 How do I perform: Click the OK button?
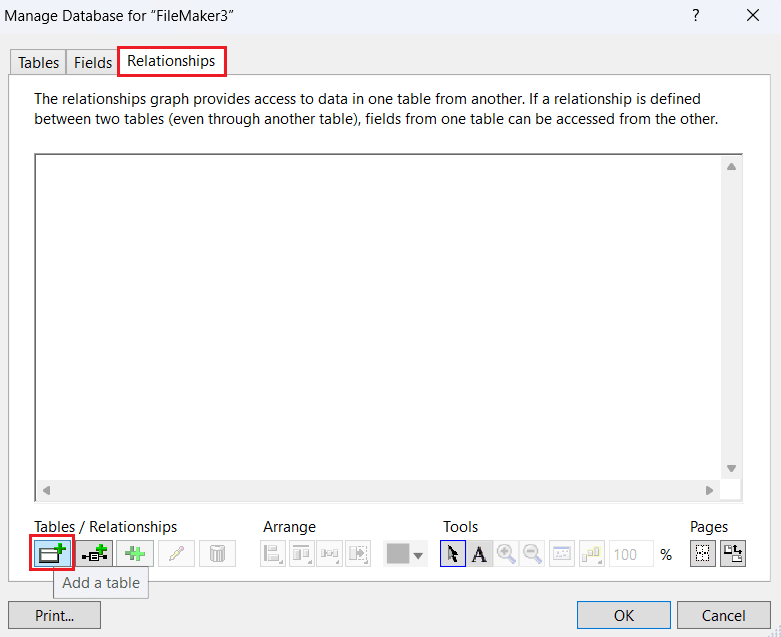(x=624, y=615)
